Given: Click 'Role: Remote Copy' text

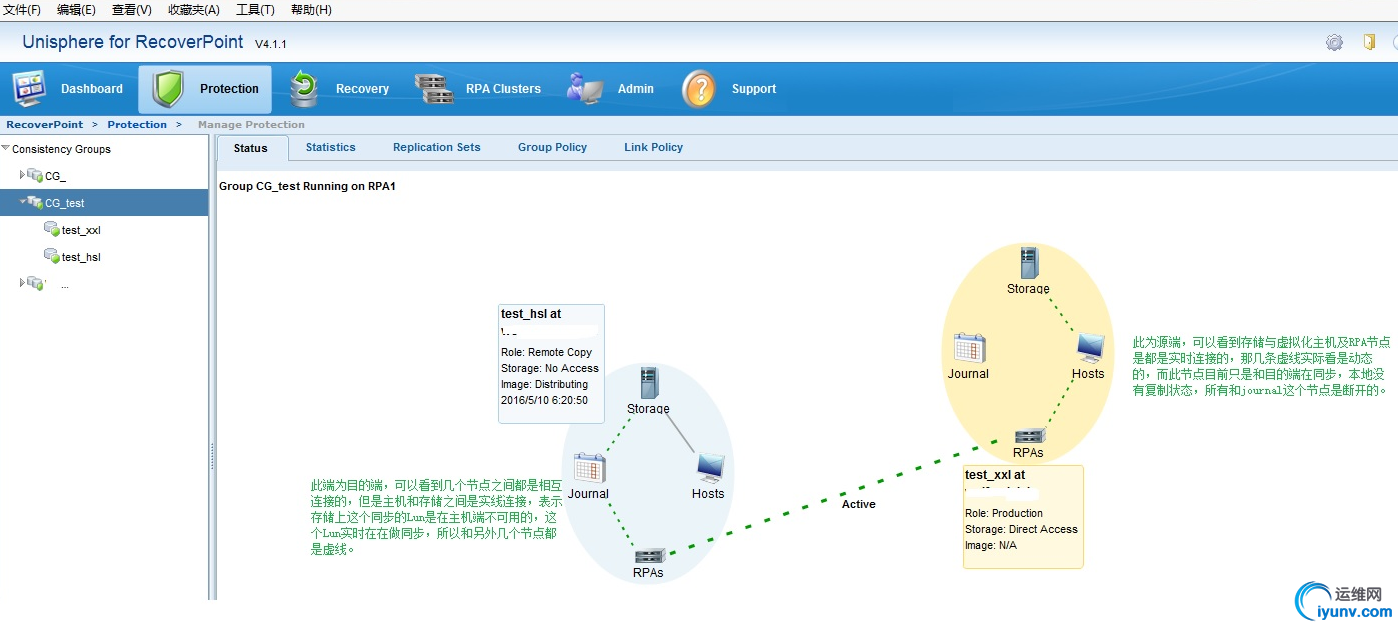Looking at the screenshot, I should pos(546,352).
